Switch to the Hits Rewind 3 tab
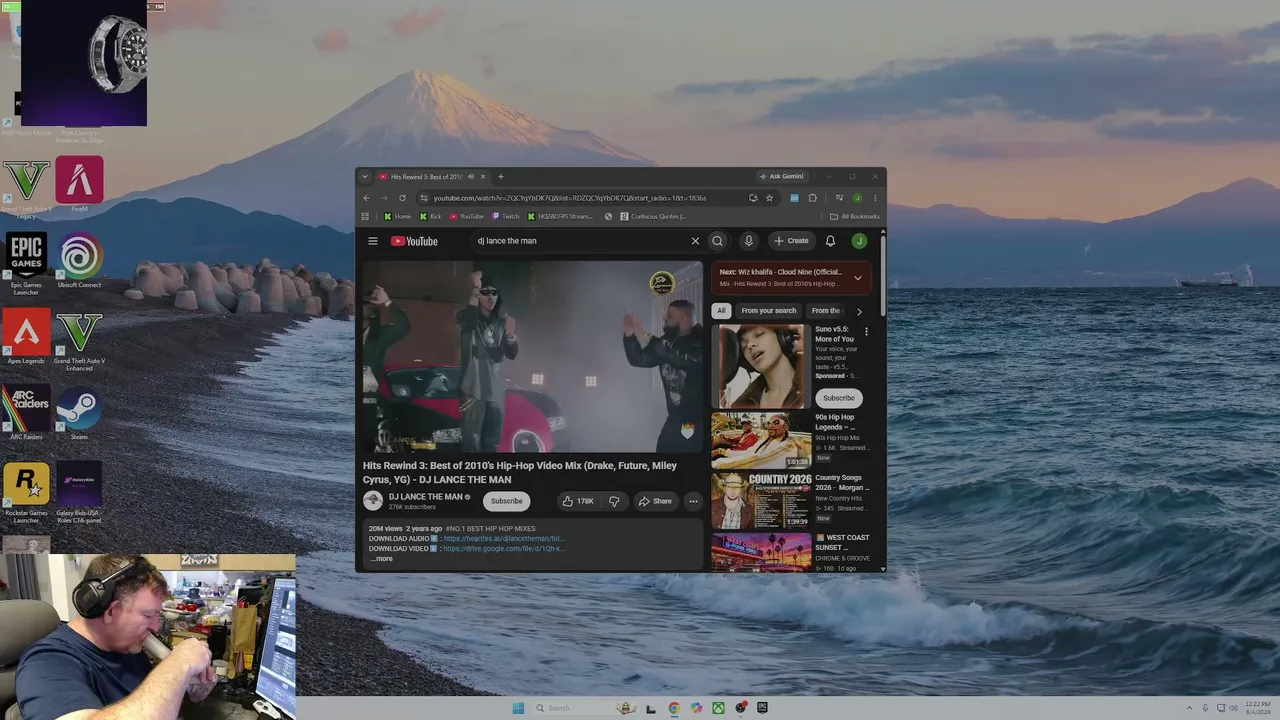This screenshot has width=1280, height=720. (425, 177)
